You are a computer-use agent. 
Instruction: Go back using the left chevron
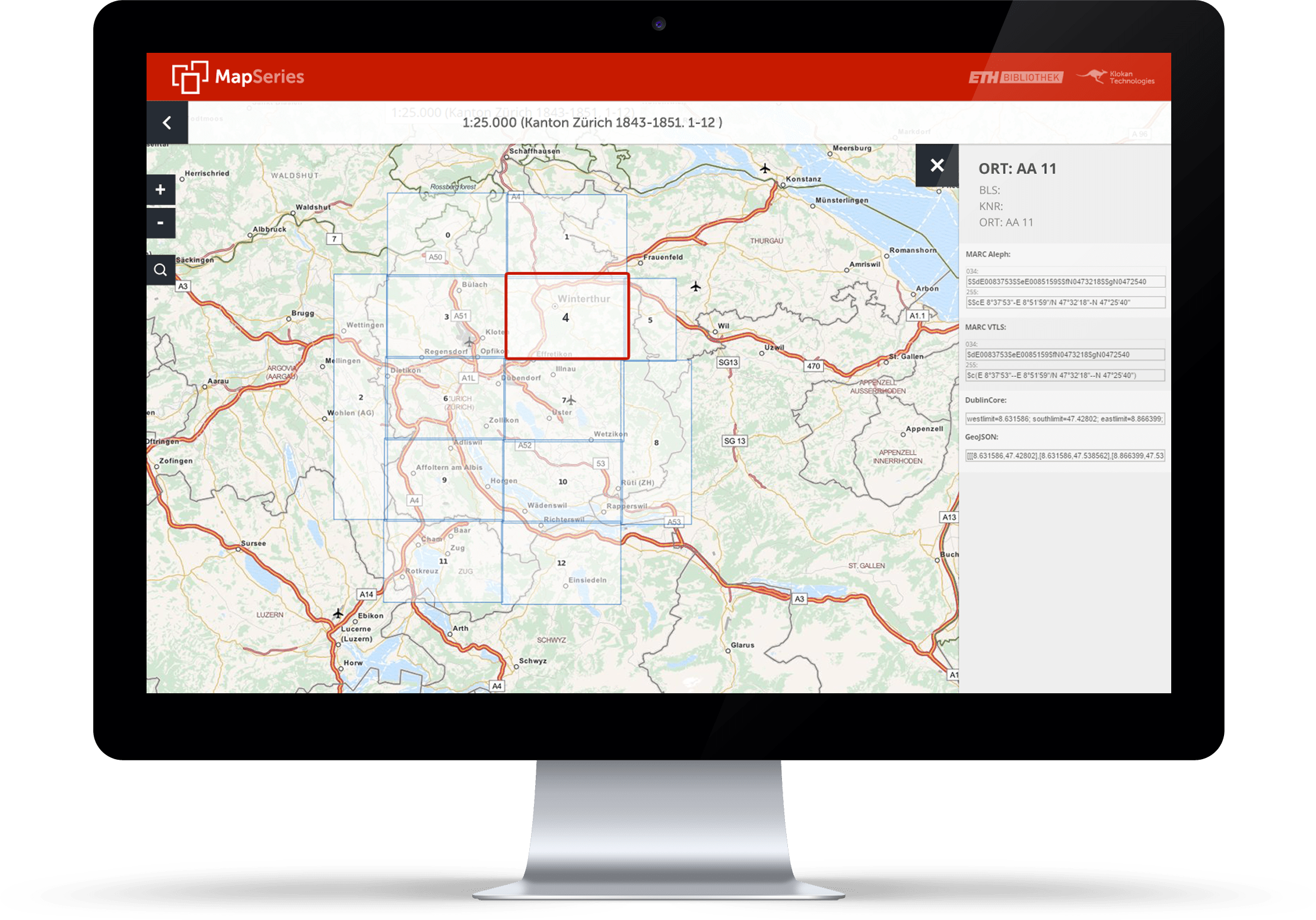(167, 123)
